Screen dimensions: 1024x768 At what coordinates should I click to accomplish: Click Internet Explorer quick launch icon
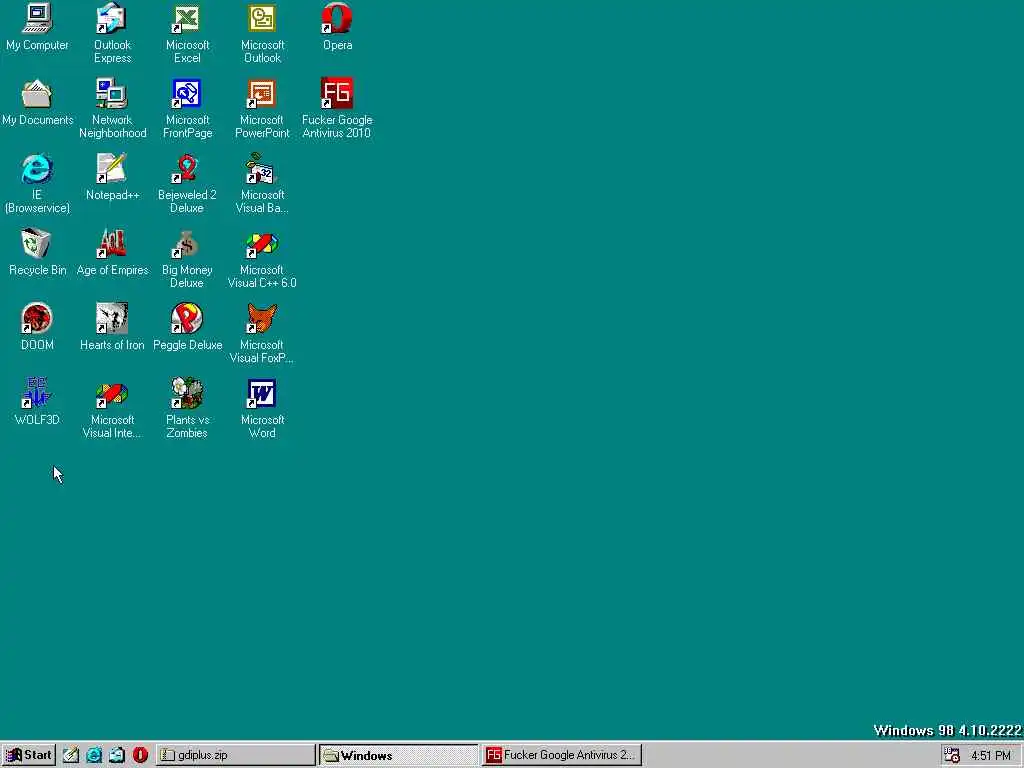(94, 755)
